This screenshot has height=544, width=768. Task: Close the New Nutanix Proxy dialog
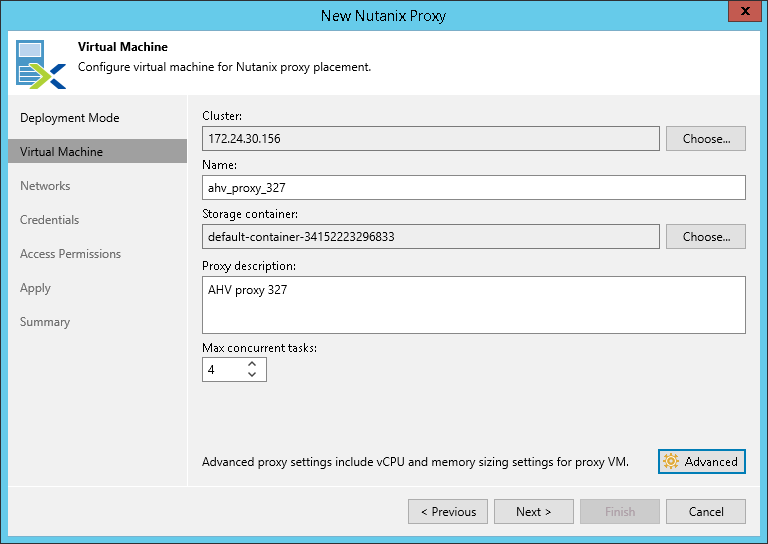tap(741, 13)
